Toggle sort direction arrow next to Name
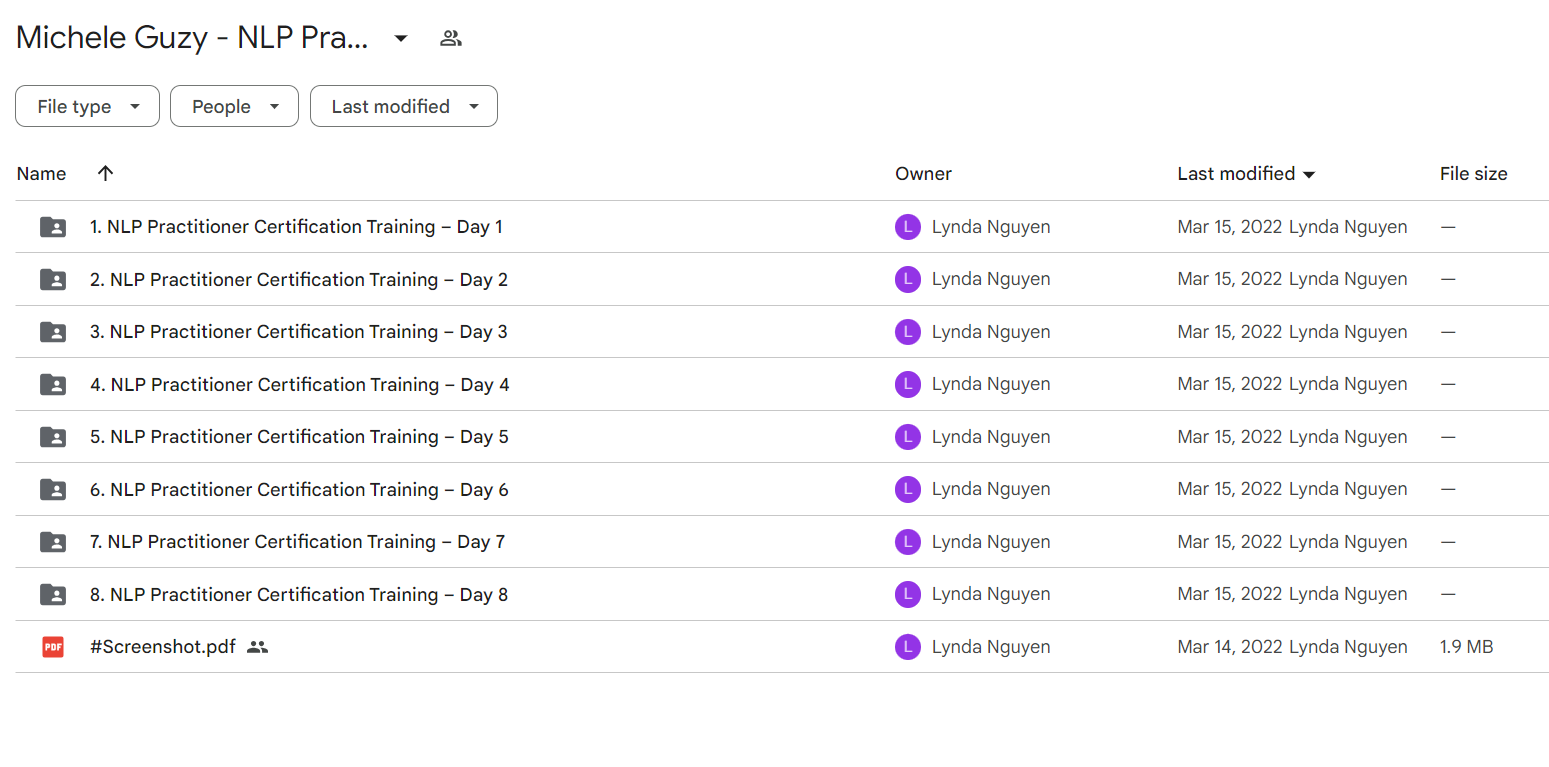Image resolution: width=1549 pixels, height=767 pixels. tap(105, 173)
